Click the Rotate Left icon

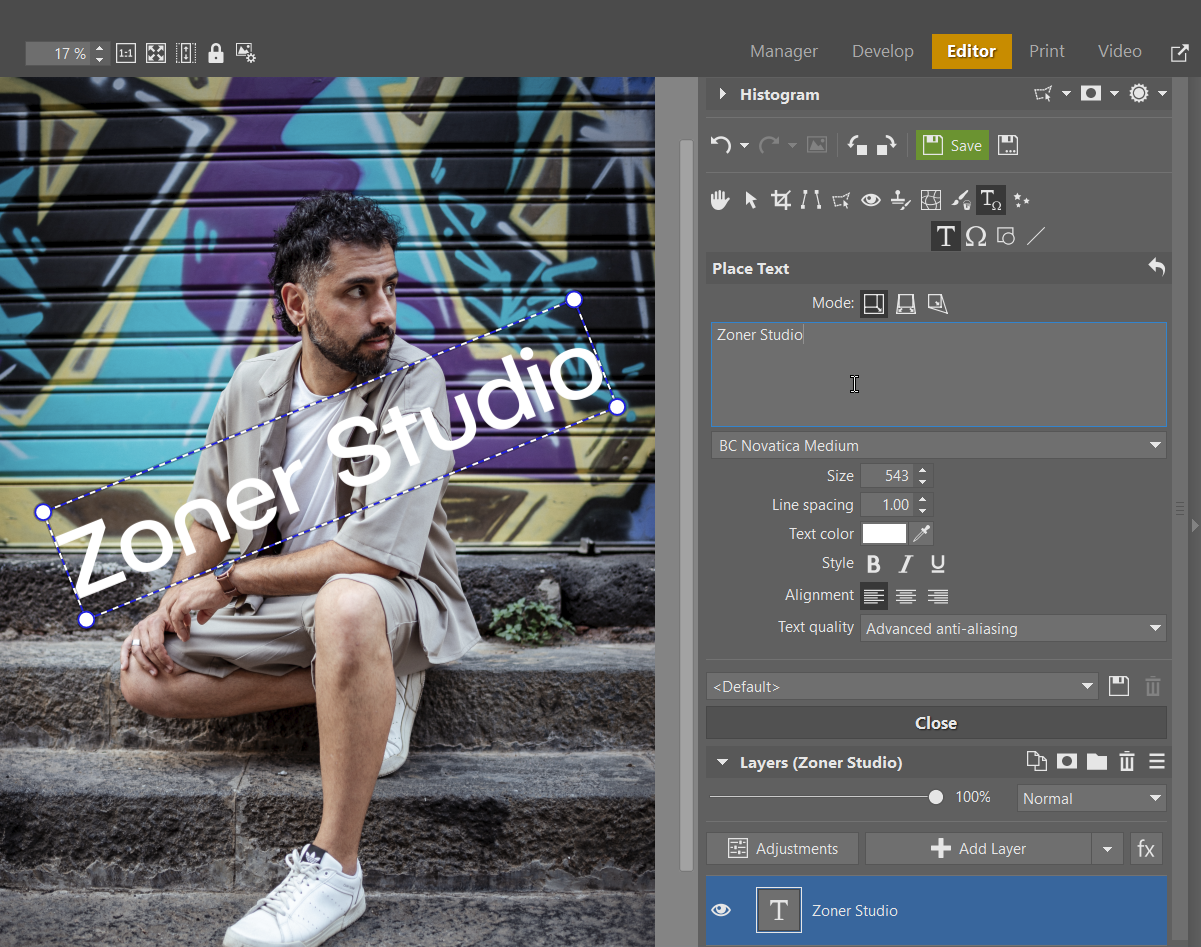coord(857,146)
